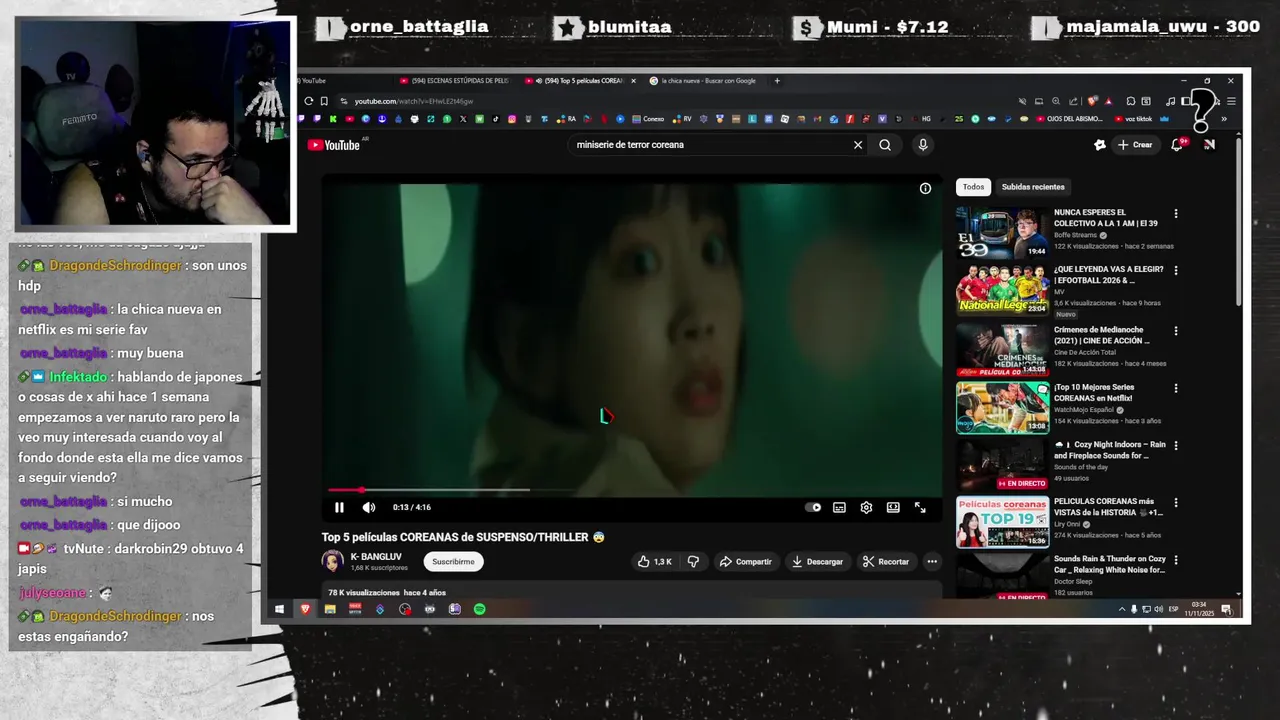Switch the player to theater mode
The width and height of the screenshot is (1280, 720).
893,508
